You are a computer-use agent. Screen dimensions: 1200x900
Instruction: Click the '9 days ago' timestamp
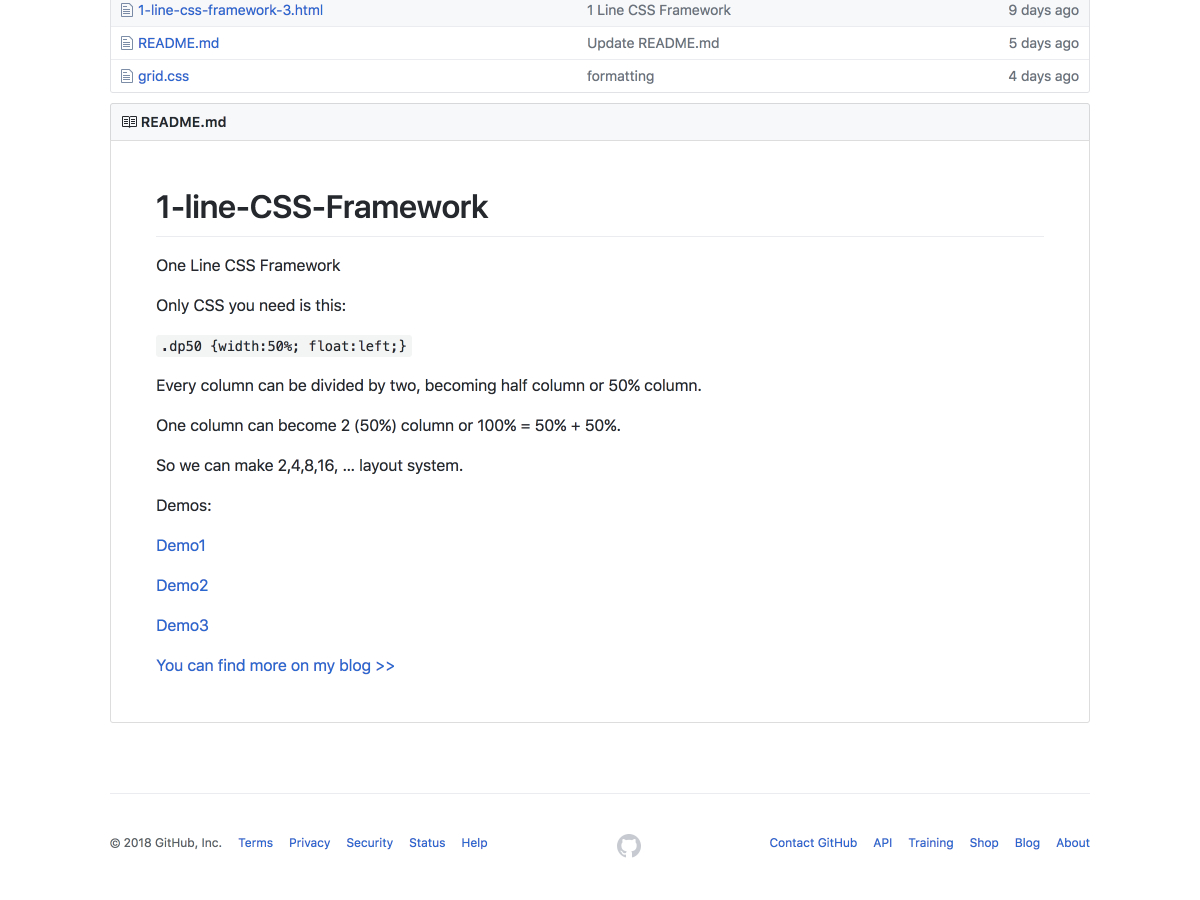(x=1043, y=10)
